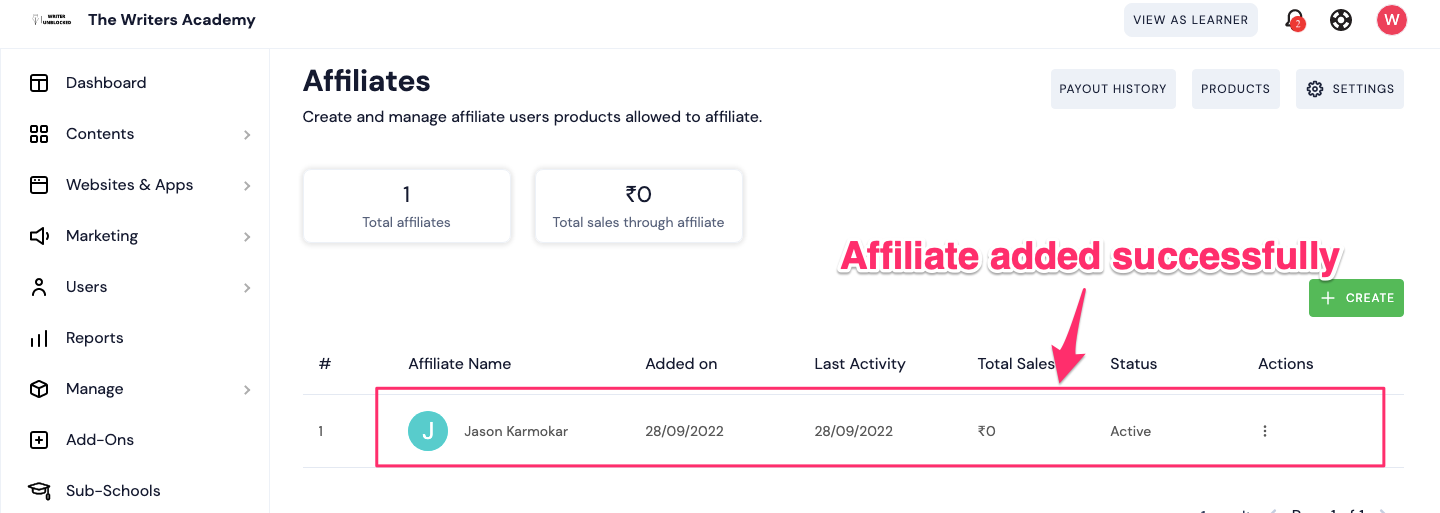Expand the Websites & Apps chevron

pos(246,185)
